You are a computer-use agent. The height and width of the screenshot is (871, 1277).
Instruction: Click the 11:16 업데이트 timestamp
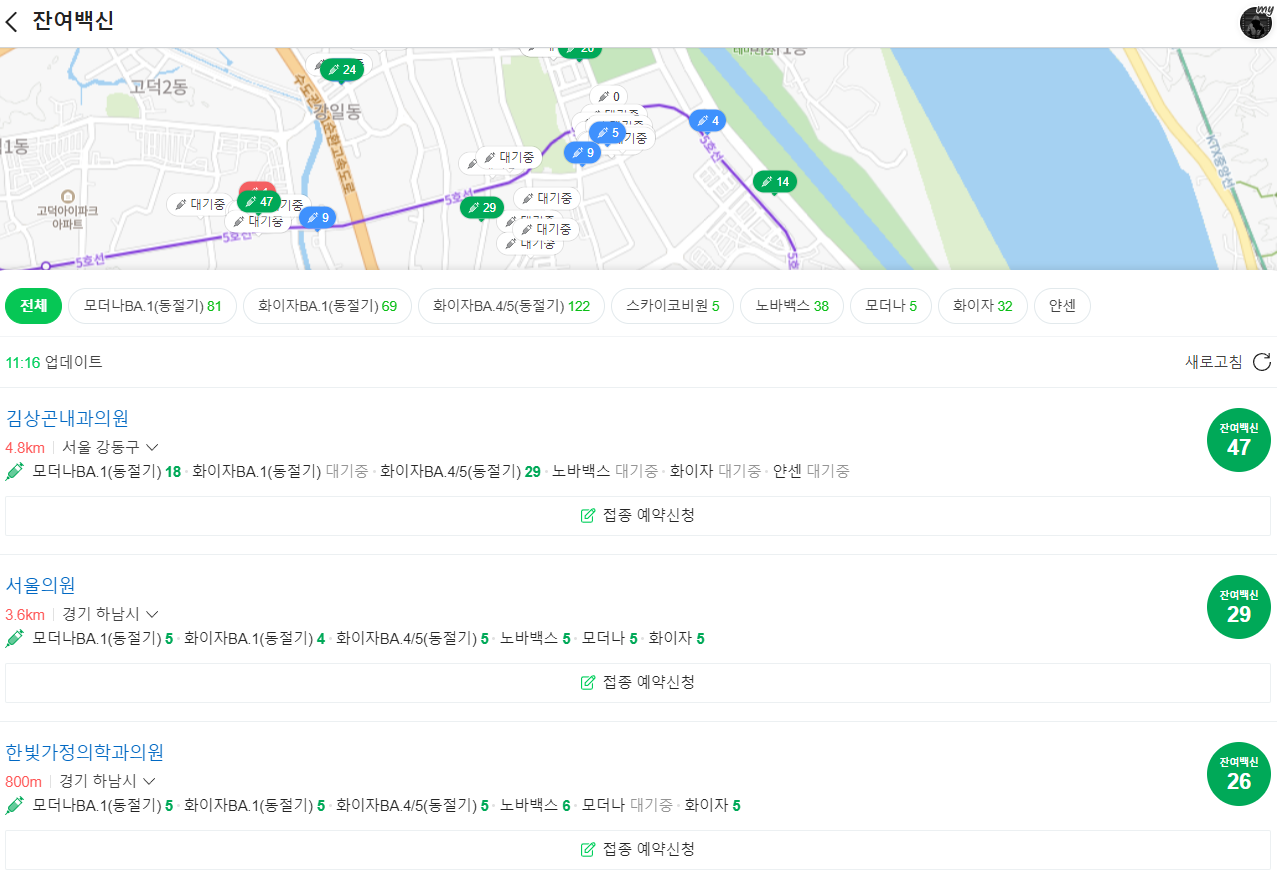point(54,362)
